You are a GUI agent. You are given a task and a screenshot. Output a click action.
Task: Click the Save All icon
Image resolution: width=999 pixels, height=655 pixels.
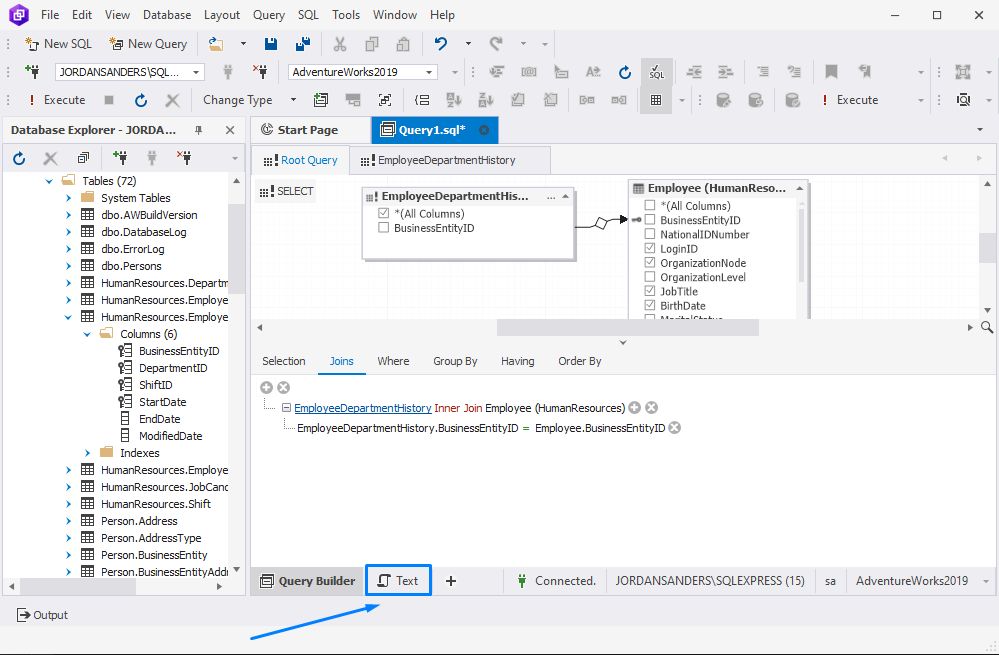click(x=303, y=44)
